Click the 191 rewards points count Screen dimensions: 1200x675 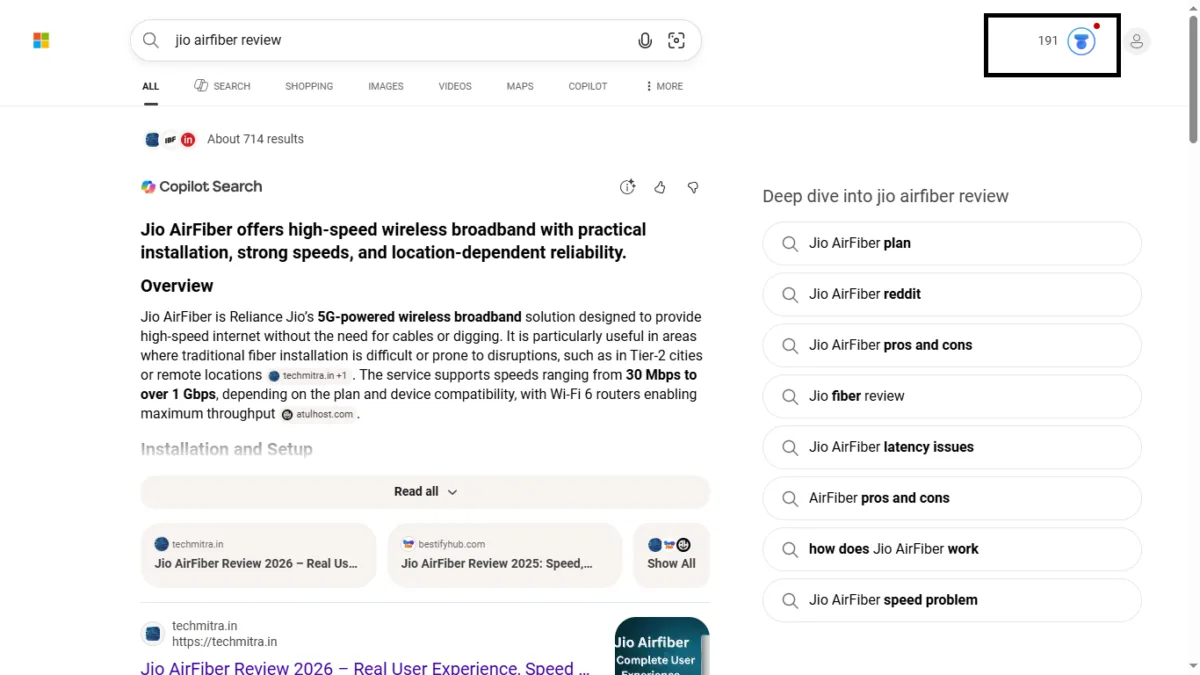point(1047,41)
